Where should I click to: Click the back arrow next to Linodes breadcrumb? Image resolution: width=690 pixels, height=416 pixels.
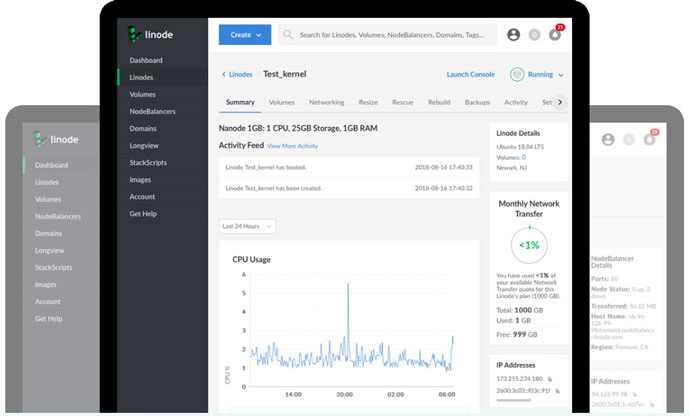223,74
